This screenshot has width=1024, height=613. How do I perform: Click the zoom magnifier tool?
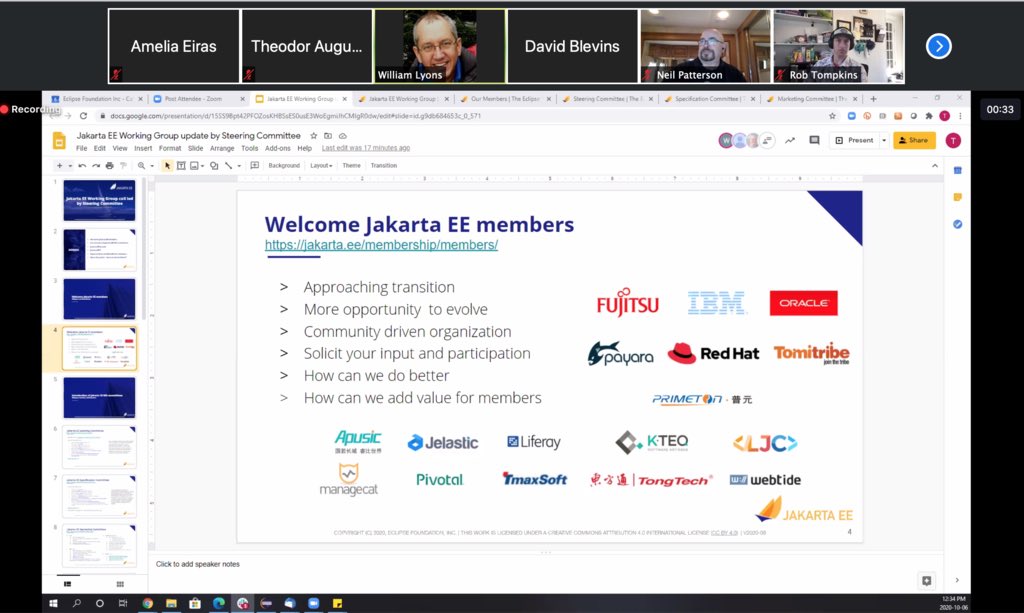[141, 166]
